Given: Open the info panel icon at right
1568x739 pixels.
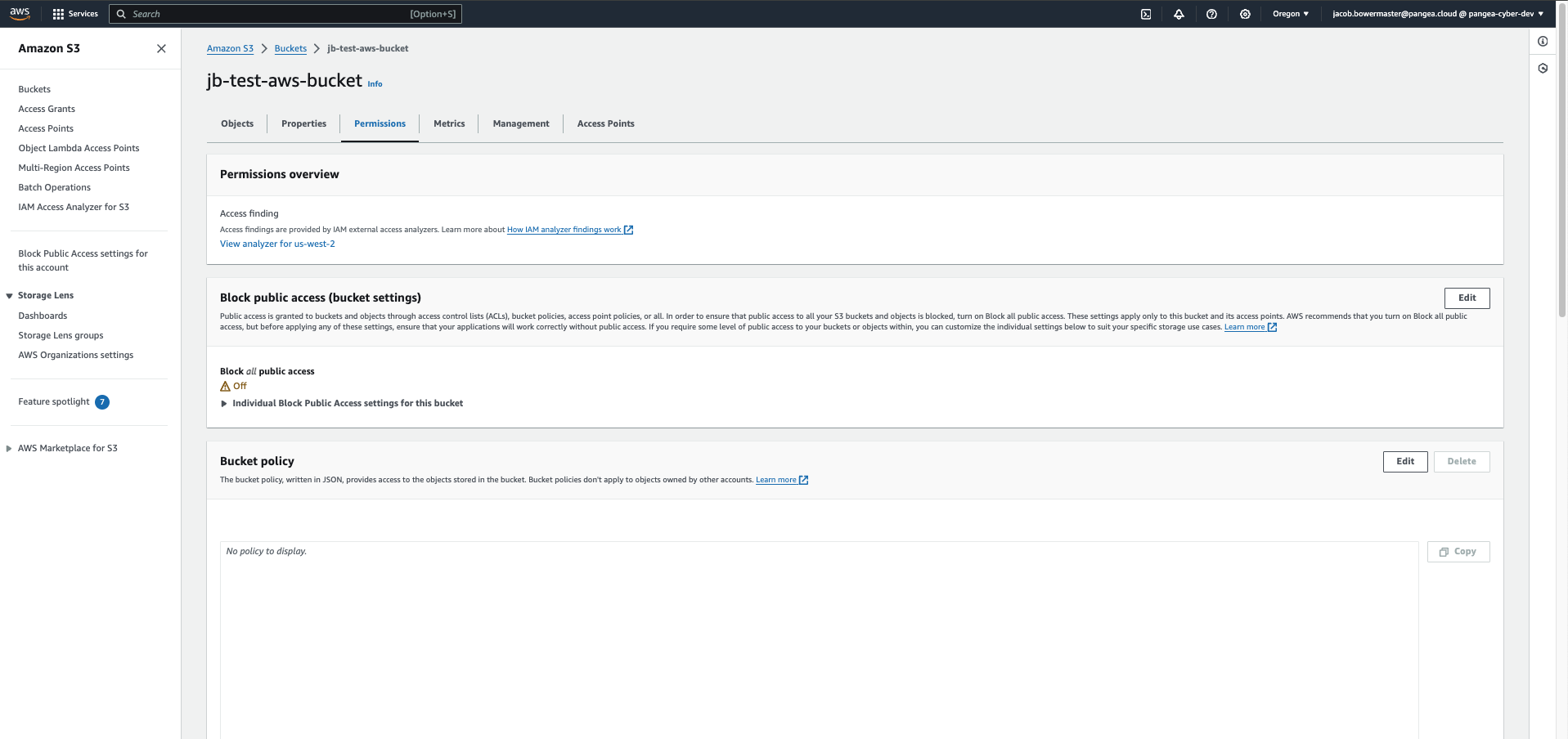Looking at the screenshot, I should 1543,42.
